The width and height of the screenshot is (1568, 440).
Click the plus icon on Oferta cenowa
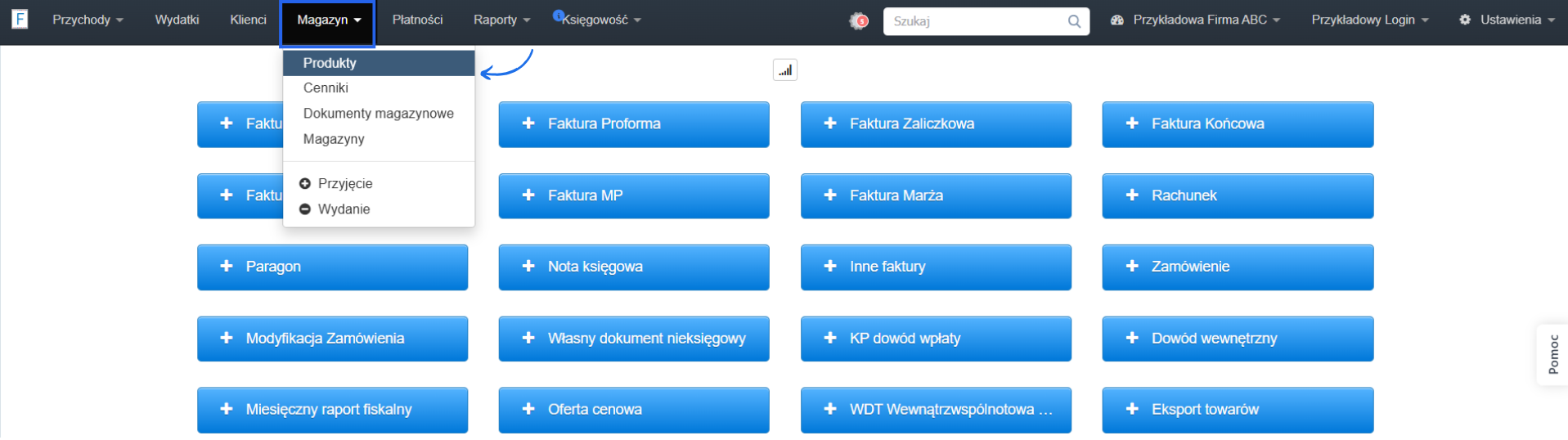[x=528, y=409]
